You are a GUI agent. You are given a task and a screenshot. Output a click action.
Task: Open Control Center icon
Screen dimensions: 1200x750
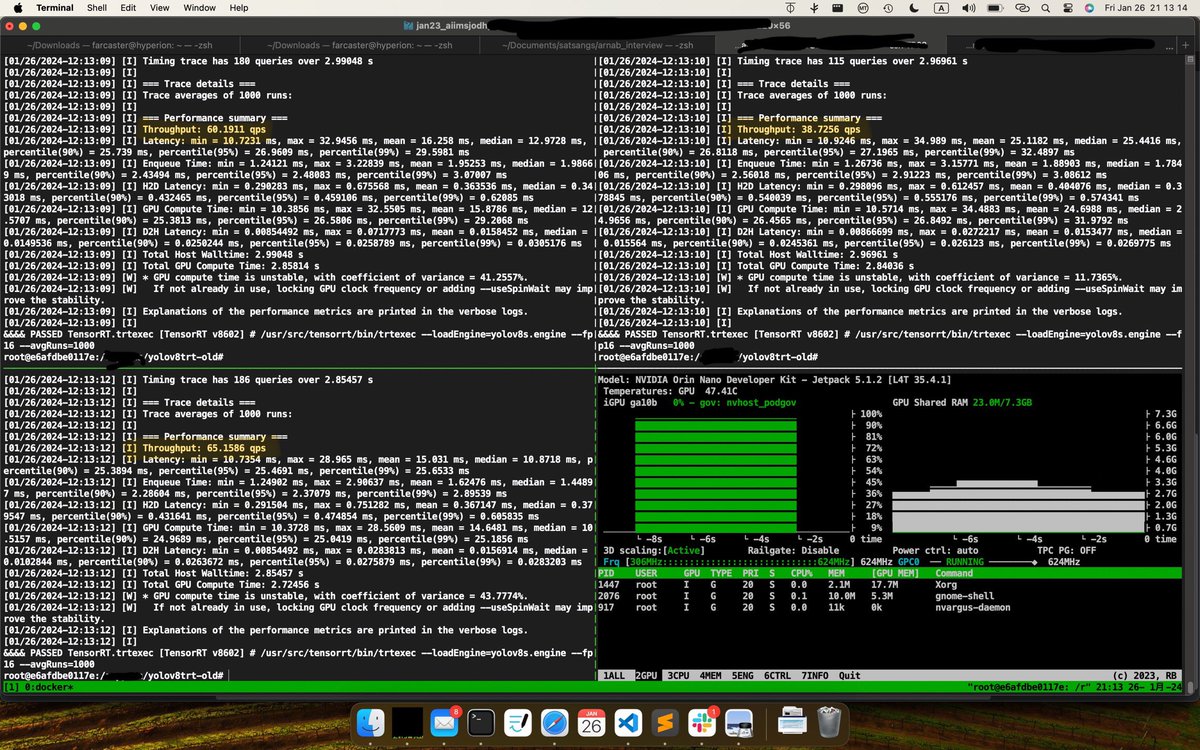pyautogui.click(x=1069, y=7)
